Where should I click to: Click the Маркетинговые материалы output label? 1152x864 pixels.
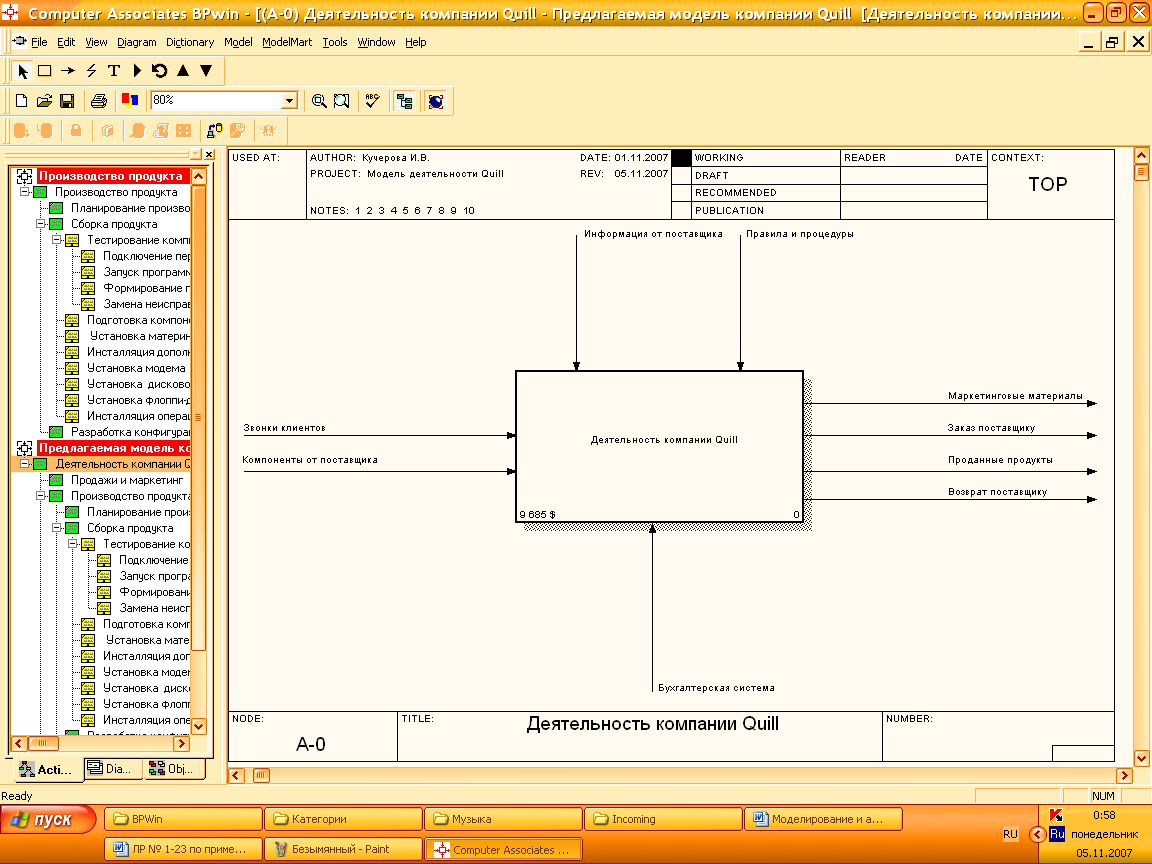1015,396
